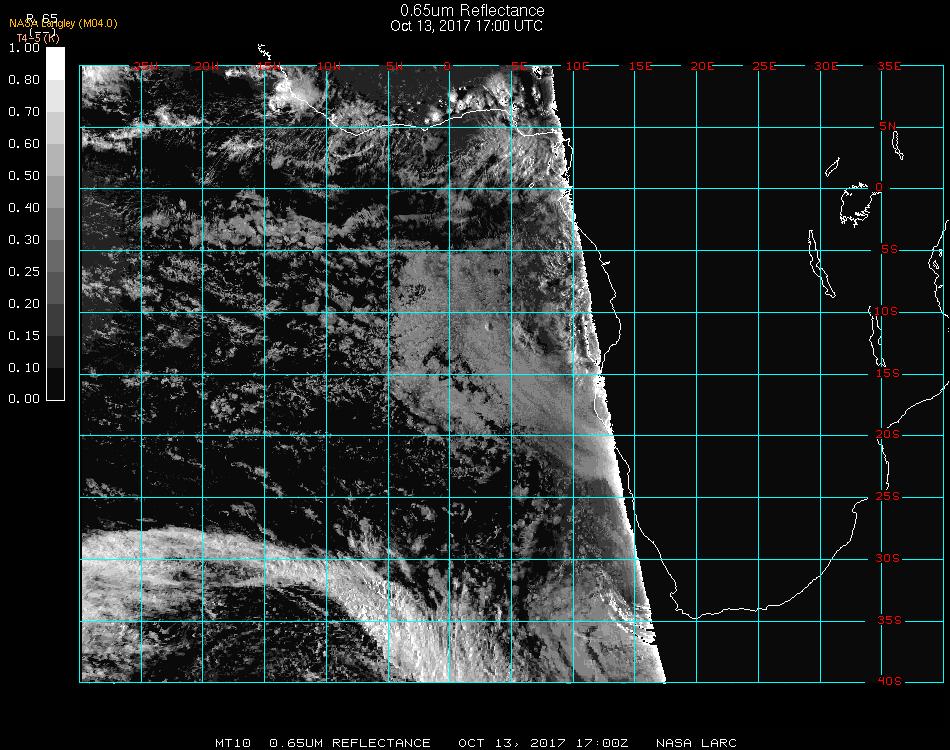Click the 0.40 color bar value
The image size is (950, 750).
pos(24,208)
